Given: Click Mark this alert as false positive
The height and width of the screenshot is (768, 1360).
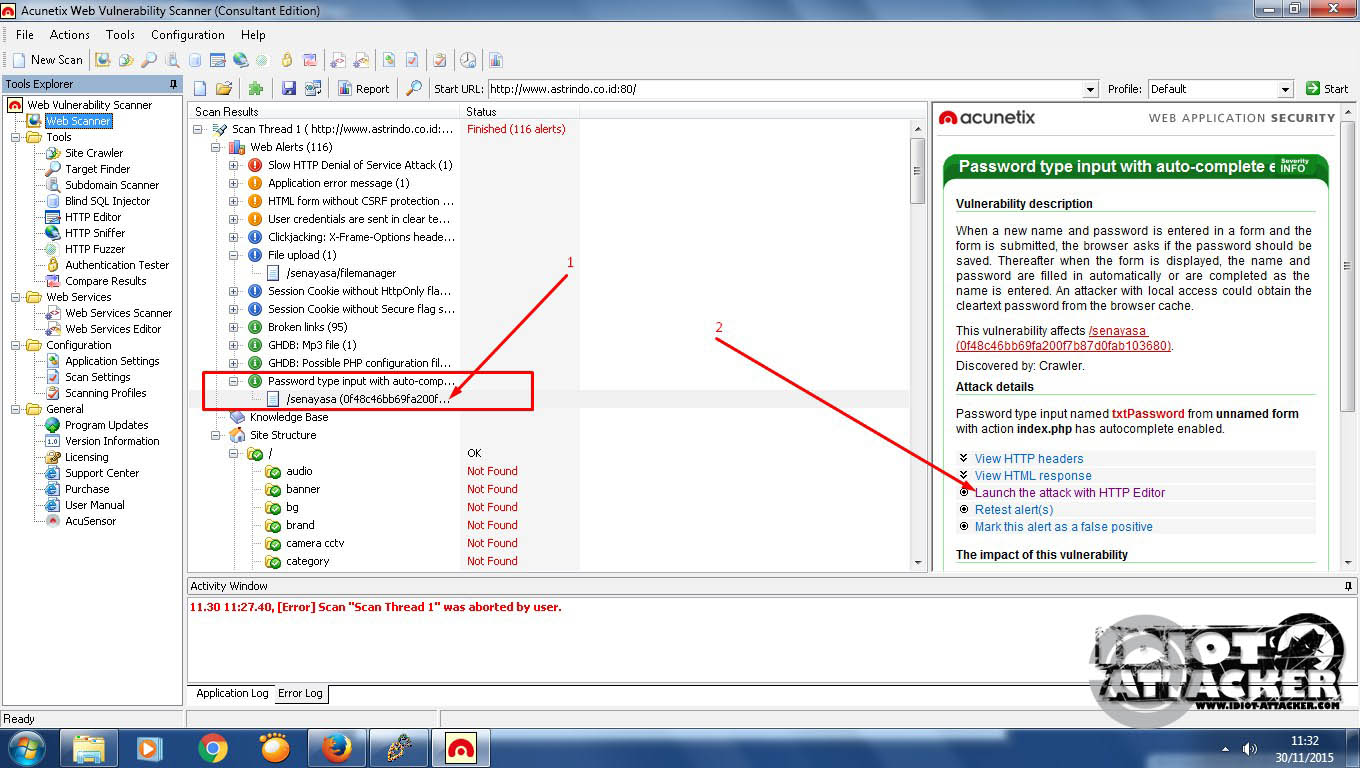Looking at the screenshot, I should pyautogui.click(x=1064, y=527).
